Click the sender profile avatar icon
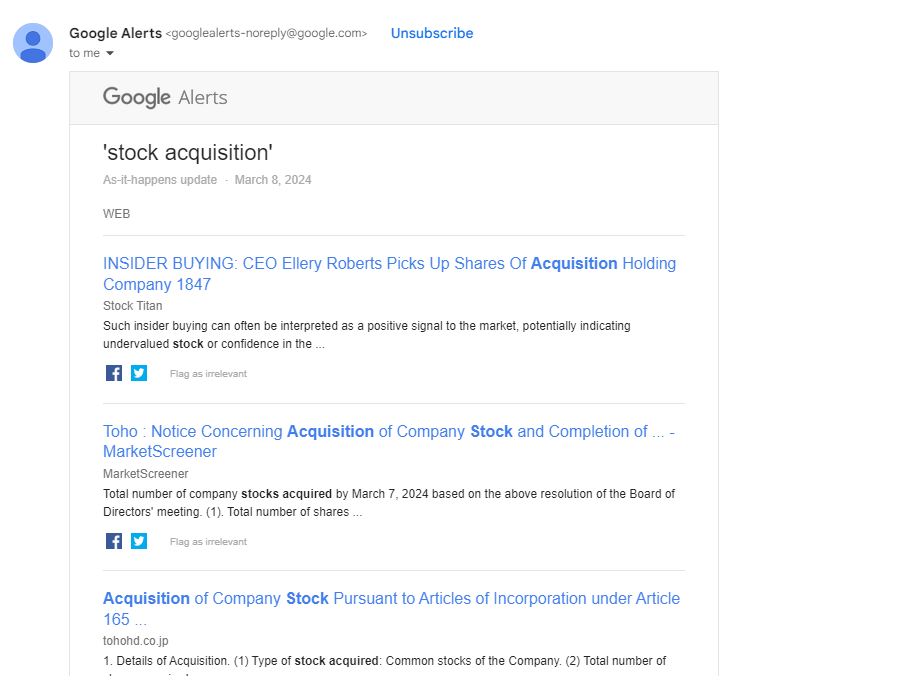The height and width of the screenshot is (676, 900). (33, 43)
